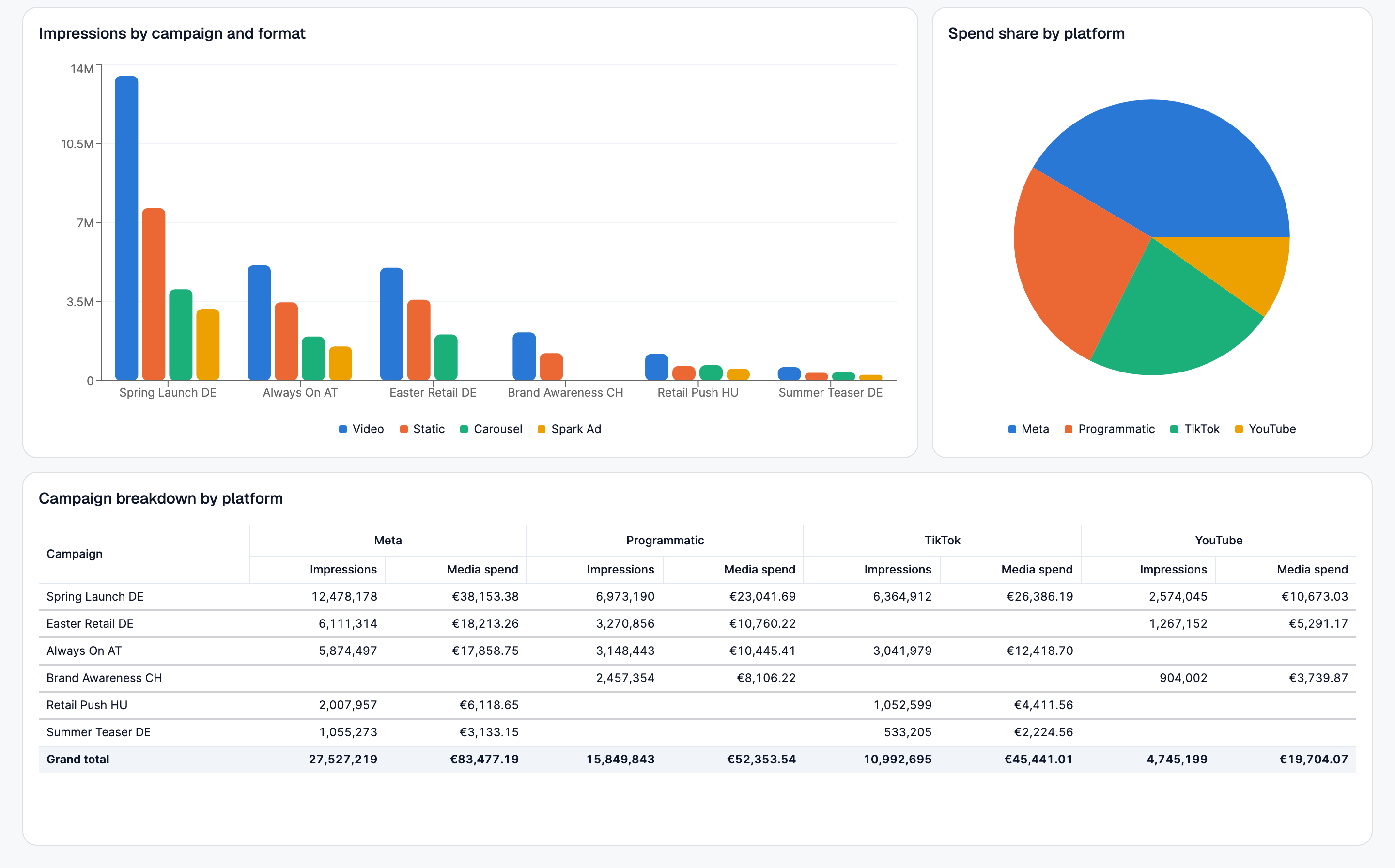The width and height of the screenshot is (1395, 868).
Task: Click the Meta column group header
Action: coord(388,540)
